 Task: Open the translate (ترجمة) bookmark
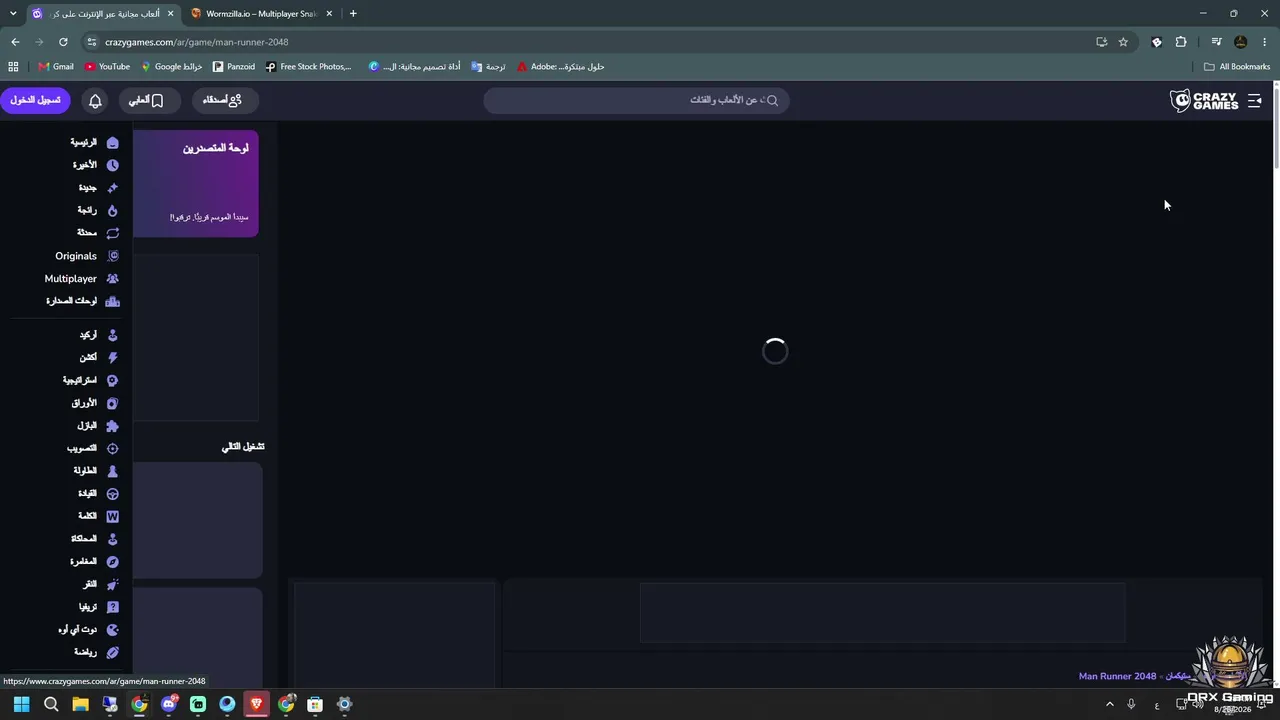click(488, 67)
